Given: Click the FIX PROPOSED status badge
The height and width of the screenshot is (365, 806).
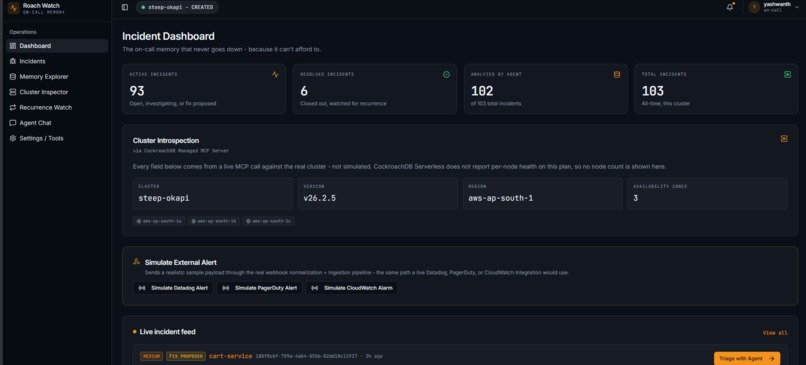Looking at the screenshot, I should [186, 356].
